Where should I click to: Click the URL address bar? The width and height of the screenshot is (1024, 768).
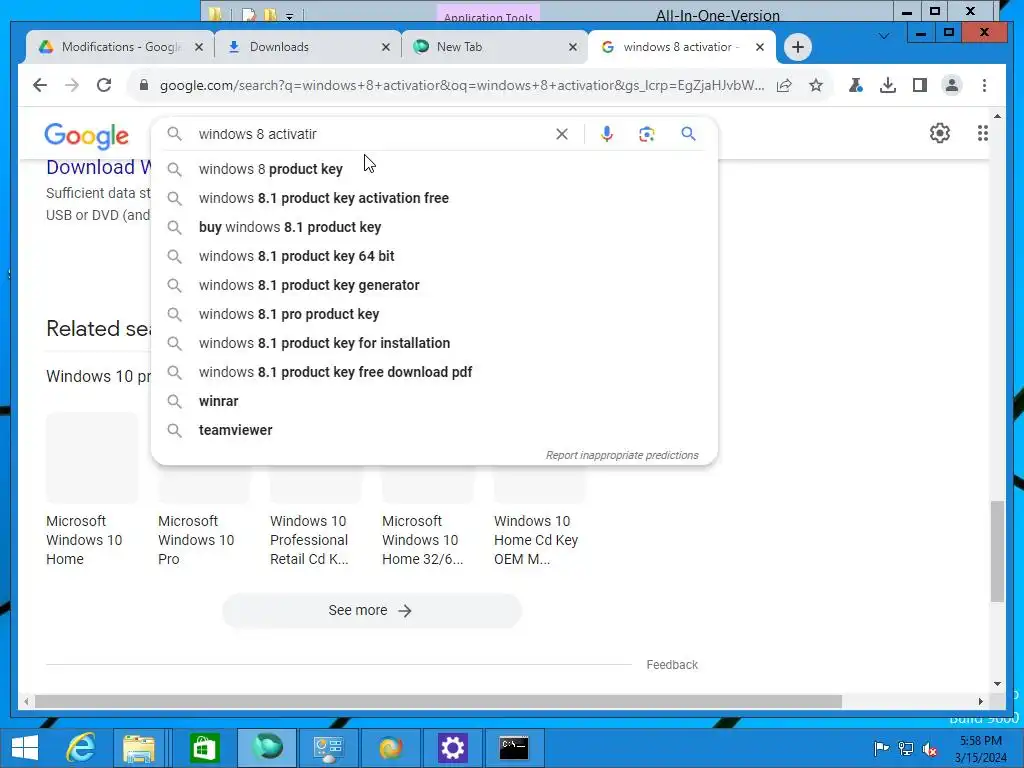(x=462, y=85)
